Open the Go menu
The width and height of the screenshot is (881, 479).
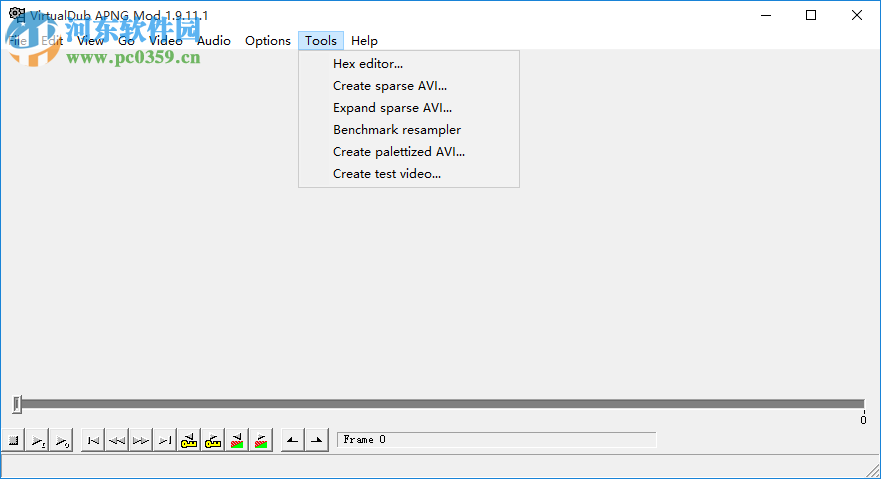coord(126,40)
